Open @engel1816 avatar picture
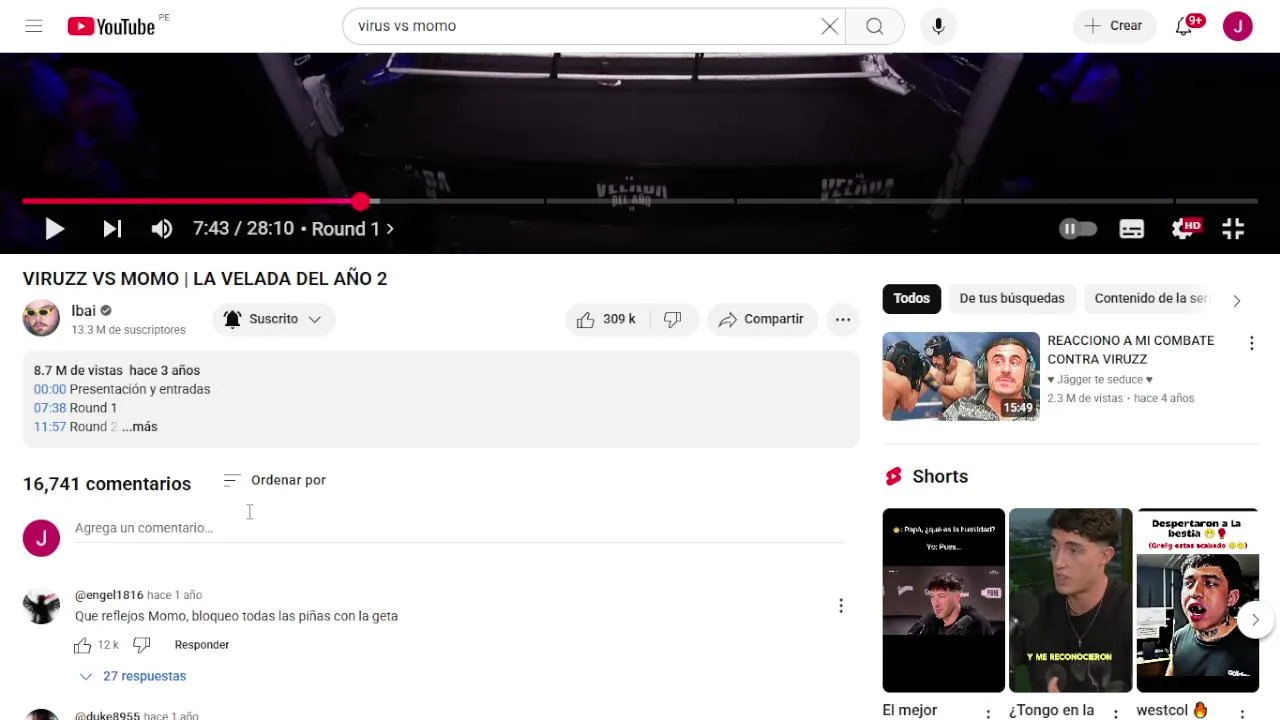The image size is (1280, 720). pyautogui.click(x=41, y=606)
